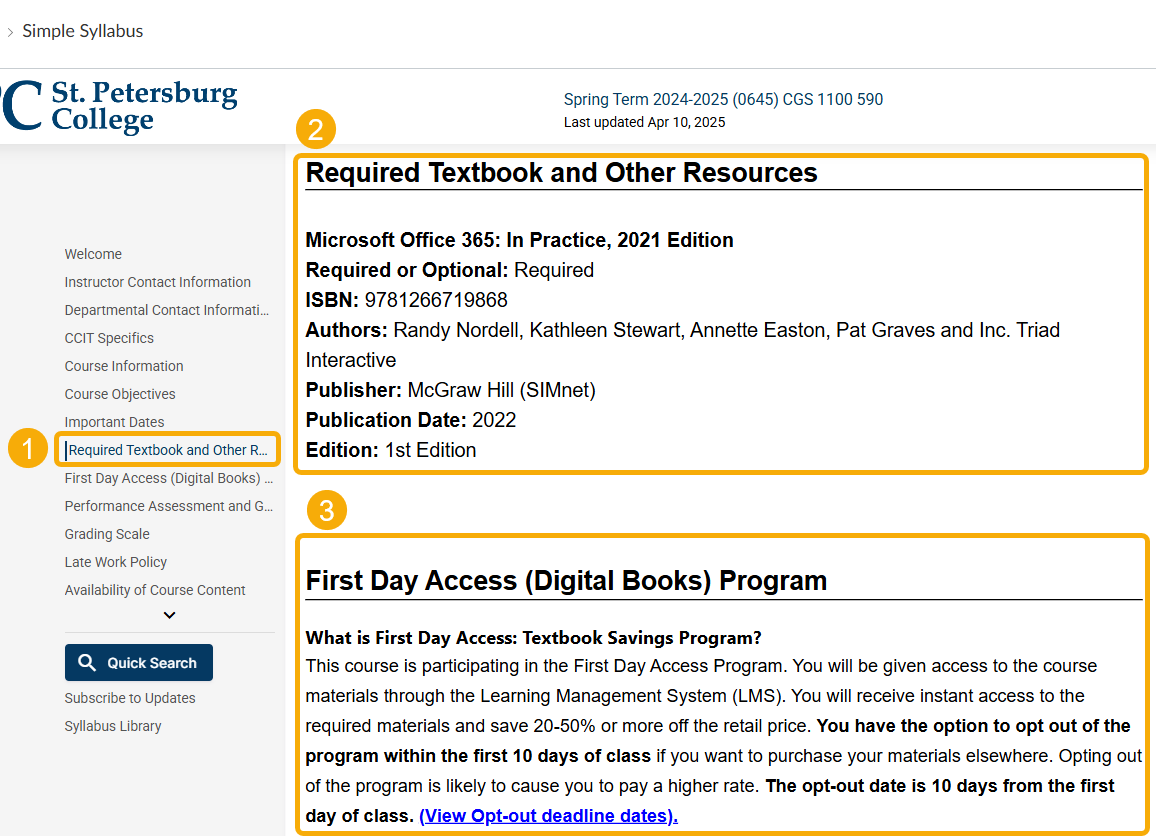Select the Welcome section in the sidebar
Viewport: 1156px width, 836px height.
pyautogui.click(x=93, y=254)
